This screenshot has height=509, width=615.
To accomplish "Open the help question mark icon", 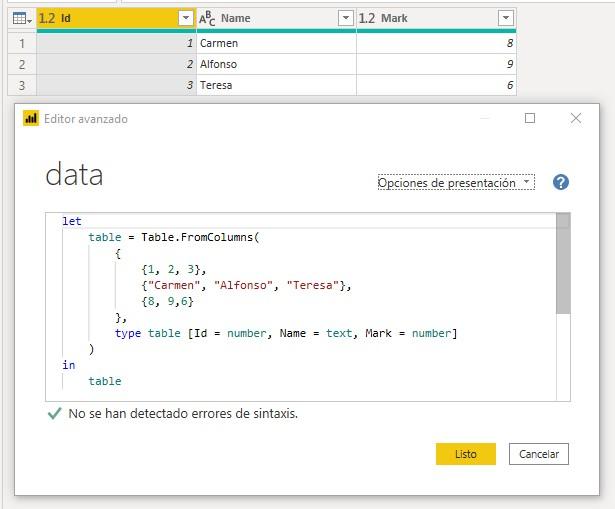I will [561, 182].
